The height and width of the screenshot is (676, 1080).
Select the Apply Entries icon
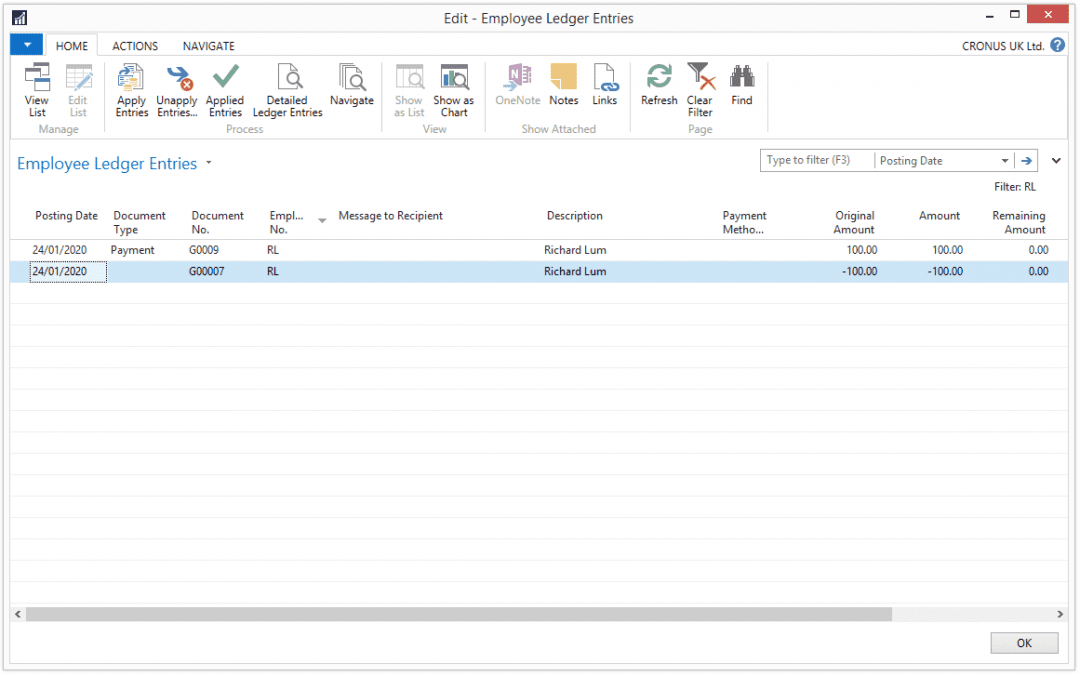click(131, 90)
